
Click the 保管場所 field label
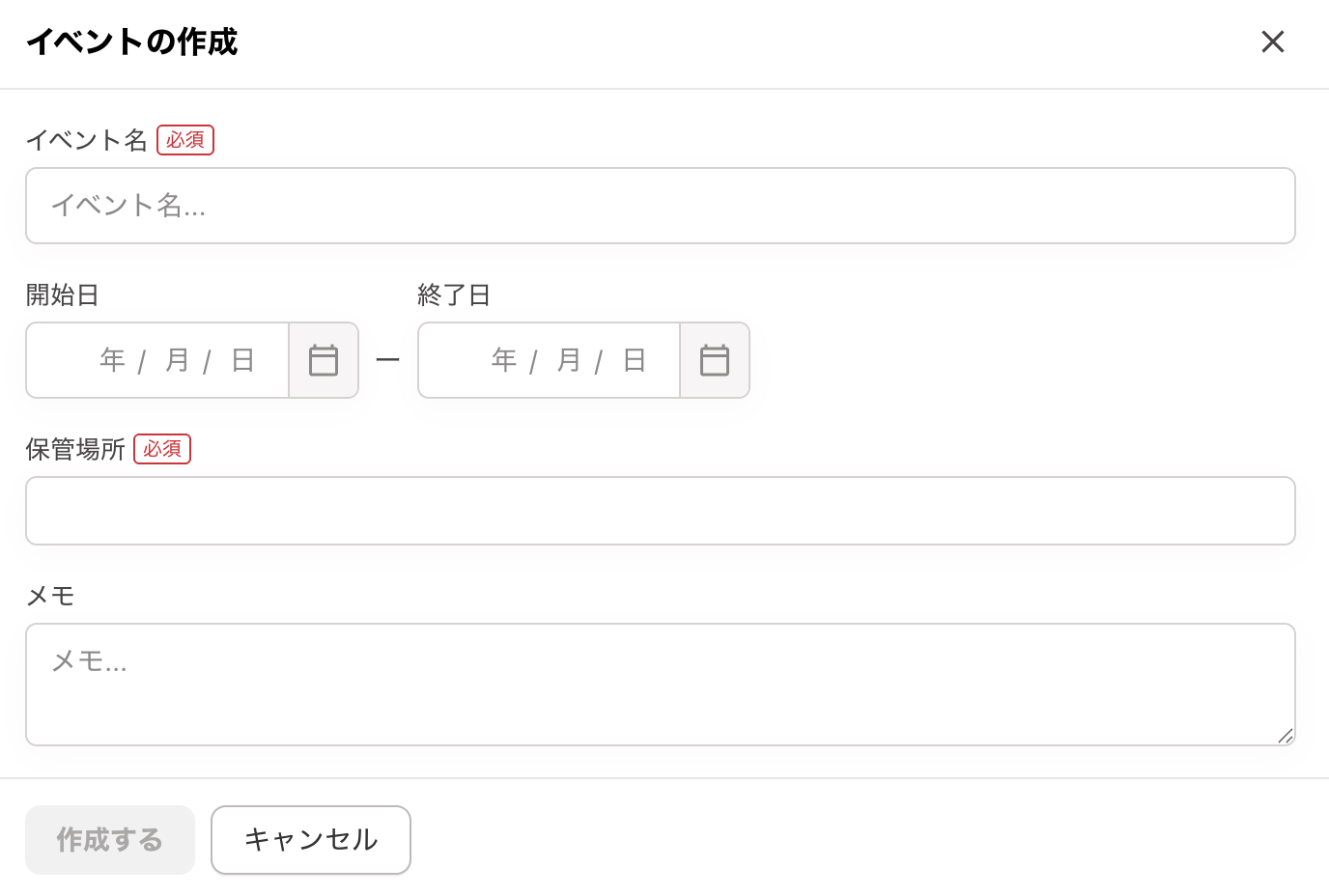[75, 450]
